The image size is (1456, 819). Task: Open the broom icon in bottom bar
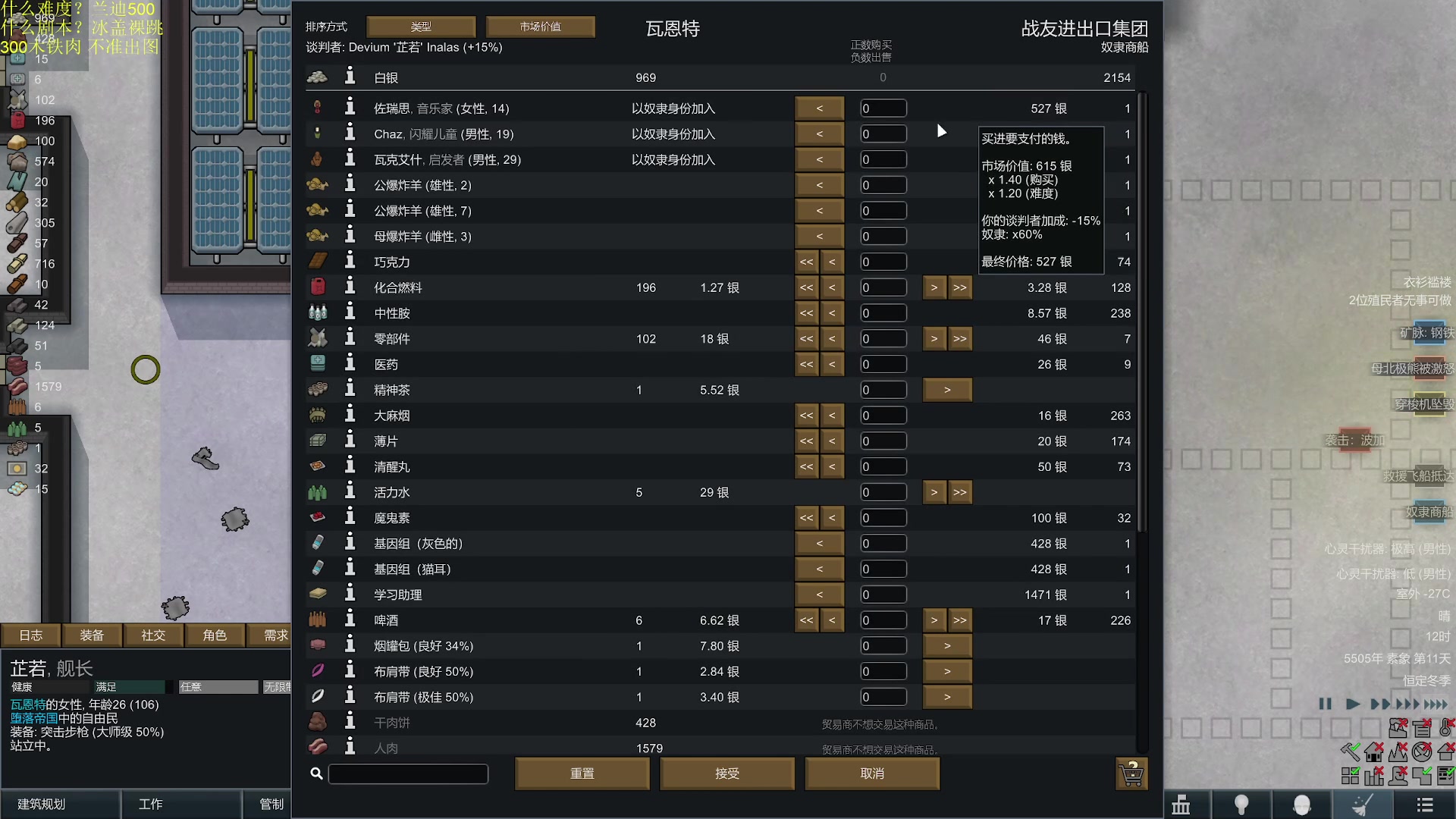[1362, 805]
